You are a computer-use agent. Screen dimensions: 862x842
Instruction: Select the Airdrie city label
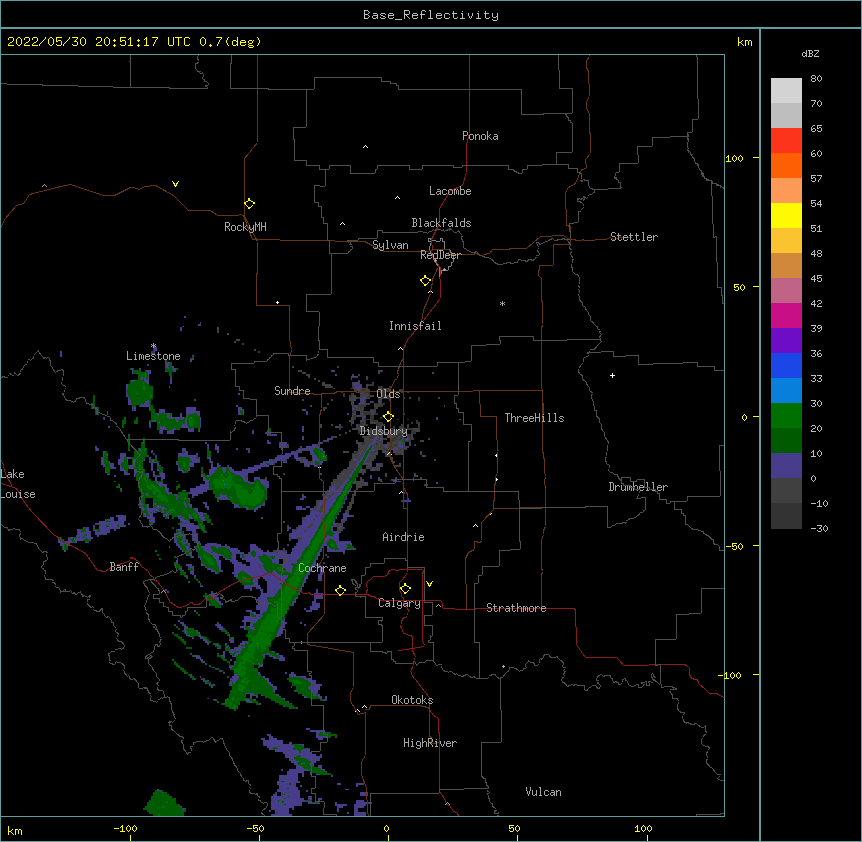pos(404,537)
